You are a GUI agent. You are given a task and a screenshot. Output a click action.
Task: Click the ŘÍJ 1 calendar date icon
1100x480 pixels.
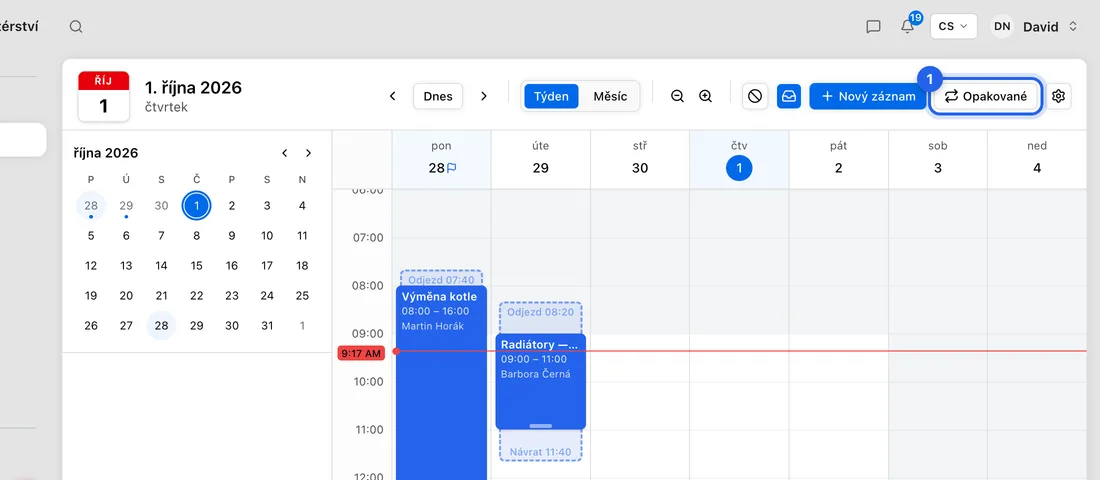click(x=104, y=96)
